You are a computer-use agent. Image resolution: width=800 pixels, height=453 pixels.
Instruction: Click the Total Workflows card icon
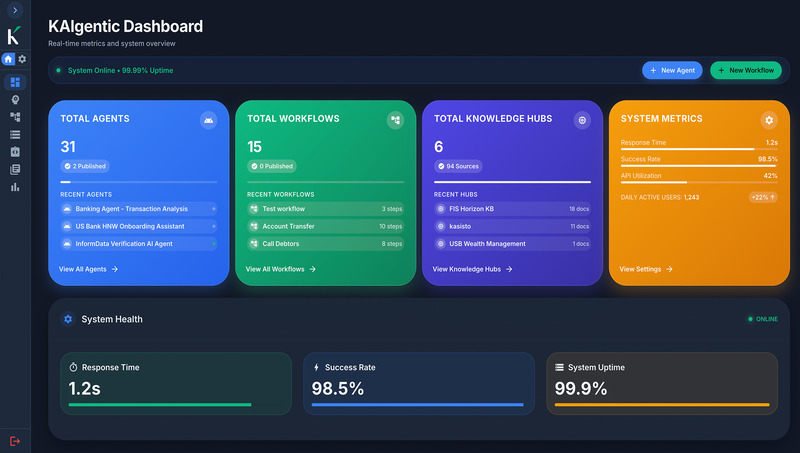tap(395, 120)
